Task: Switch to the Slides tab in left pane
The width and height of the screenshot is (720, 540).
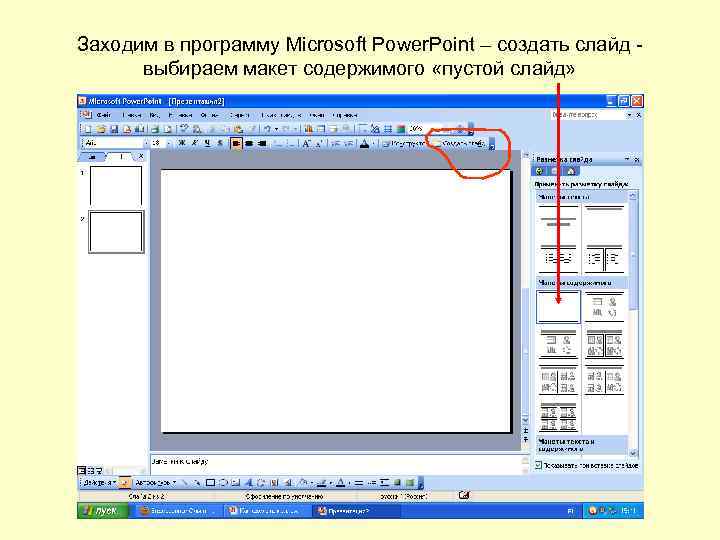Action: click(x=121, y=157)
